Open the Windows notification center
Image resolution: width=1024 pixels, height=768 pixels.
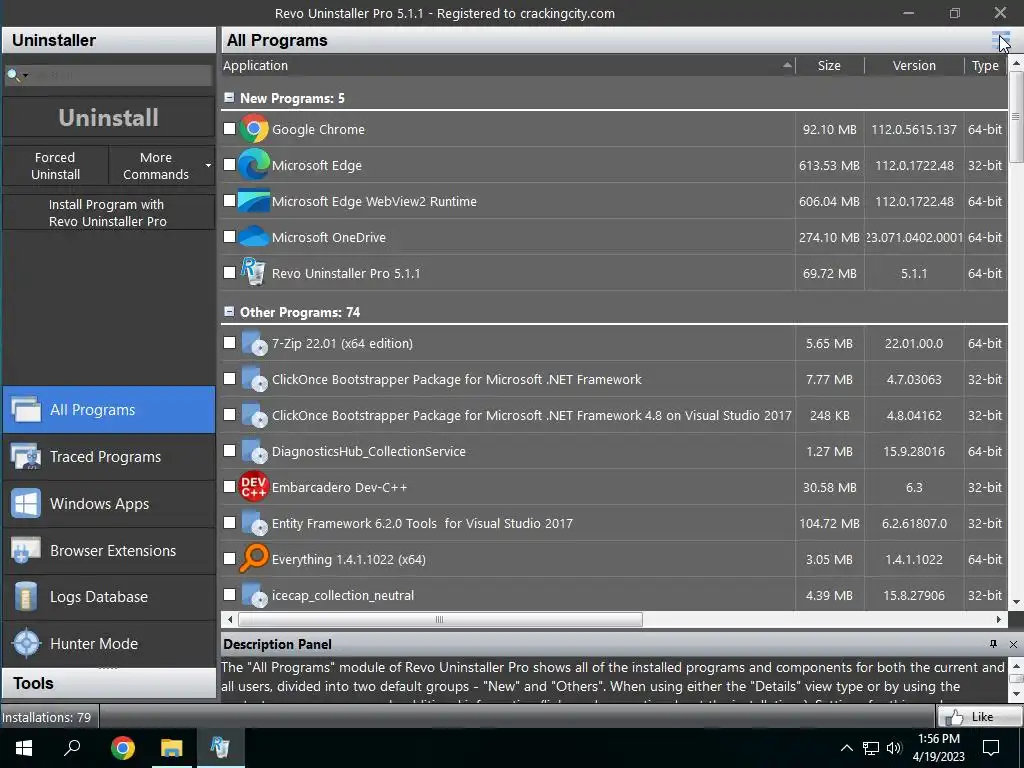[991, 748]
